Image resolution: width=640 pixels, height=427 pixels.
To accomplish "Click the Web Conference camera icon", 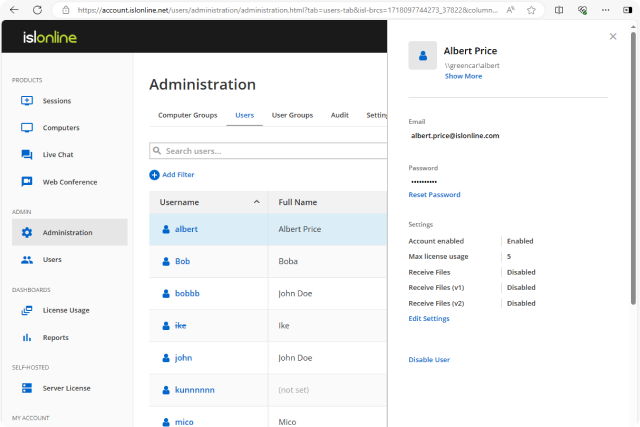I will [x=27, y=182].
